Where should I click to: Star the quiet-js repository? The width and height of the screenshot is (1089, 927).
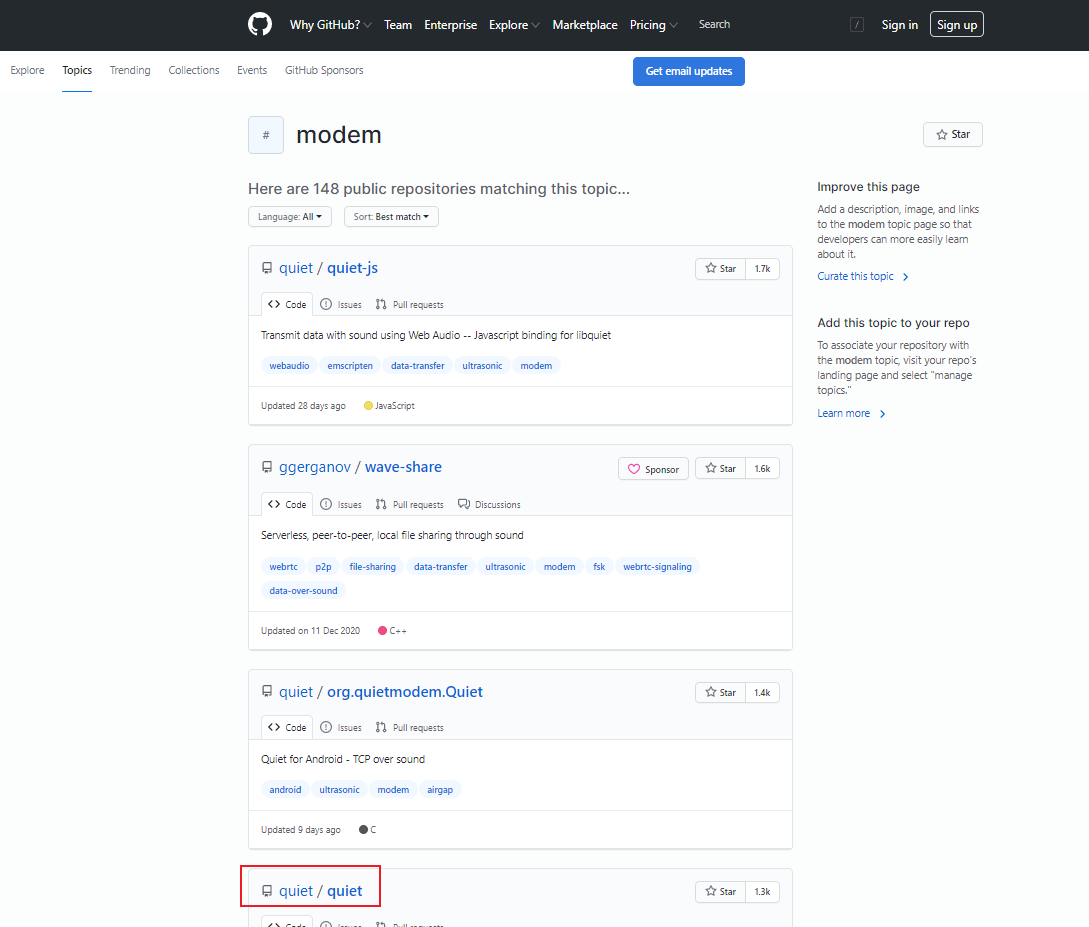tap(721, 269)
